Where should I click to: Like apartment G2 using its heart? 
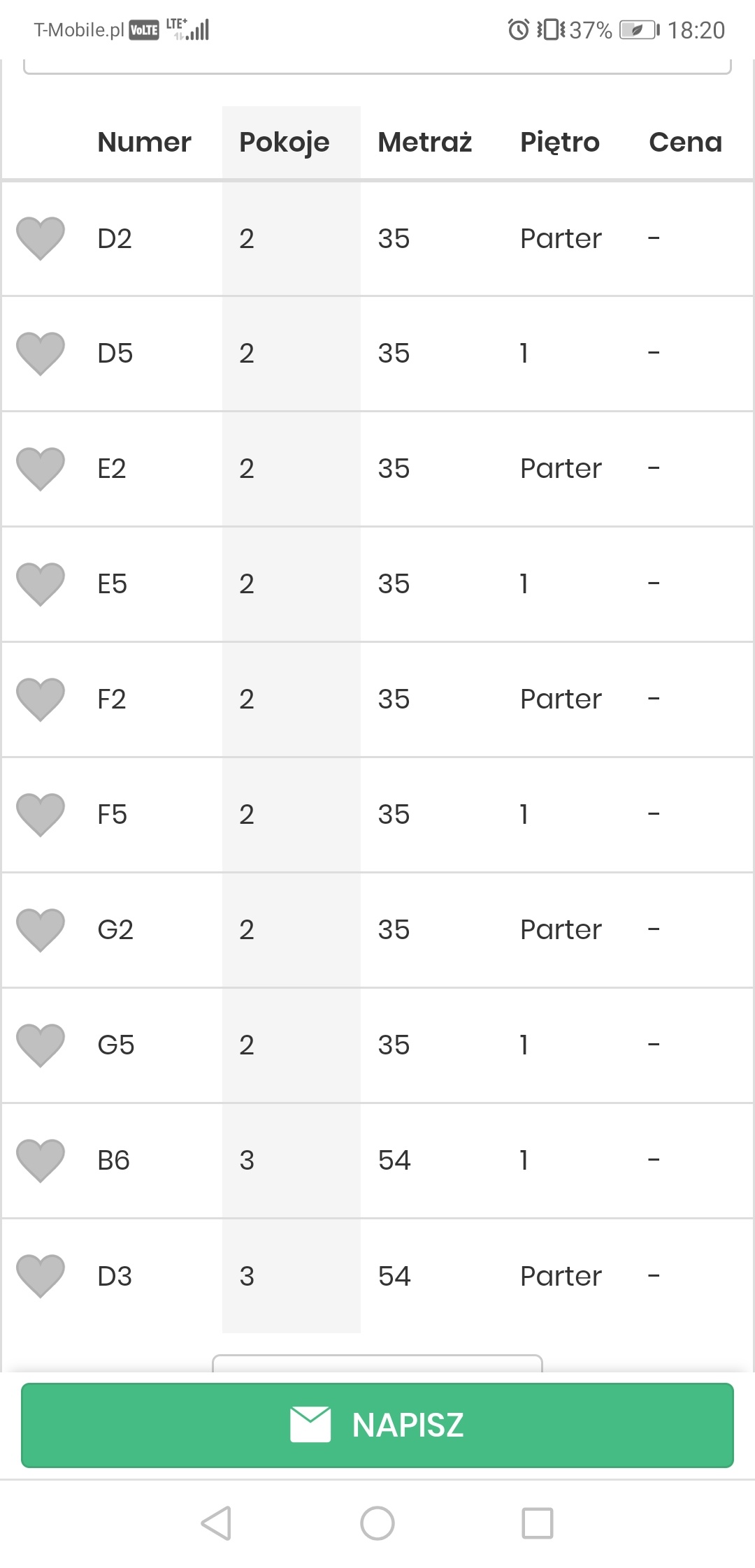41,929
